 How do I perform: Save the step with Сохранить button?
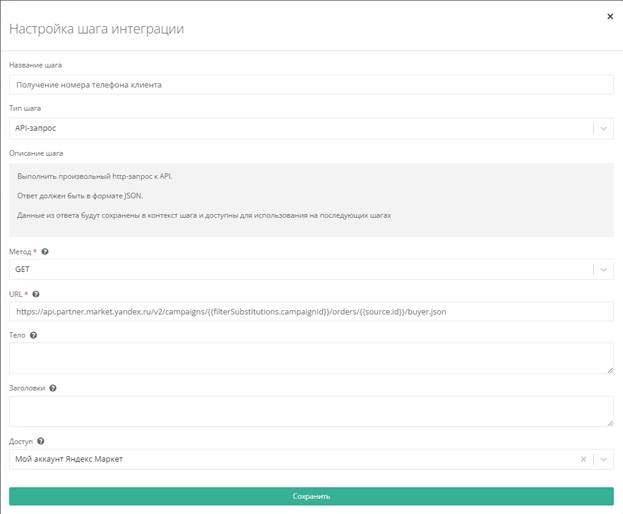pyautogui.click(x=311, y=496)
